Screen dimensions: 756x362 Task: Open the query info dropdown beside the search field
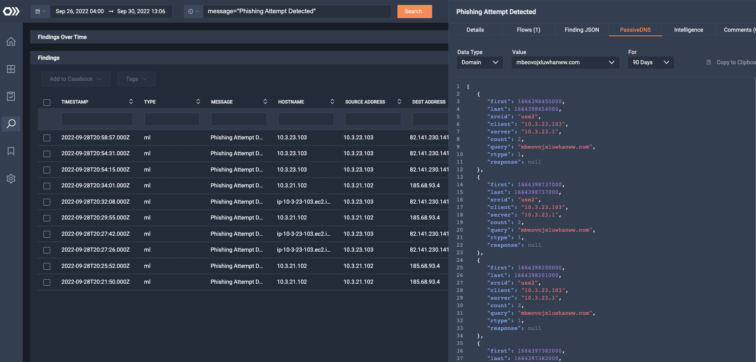click(193, 11)
